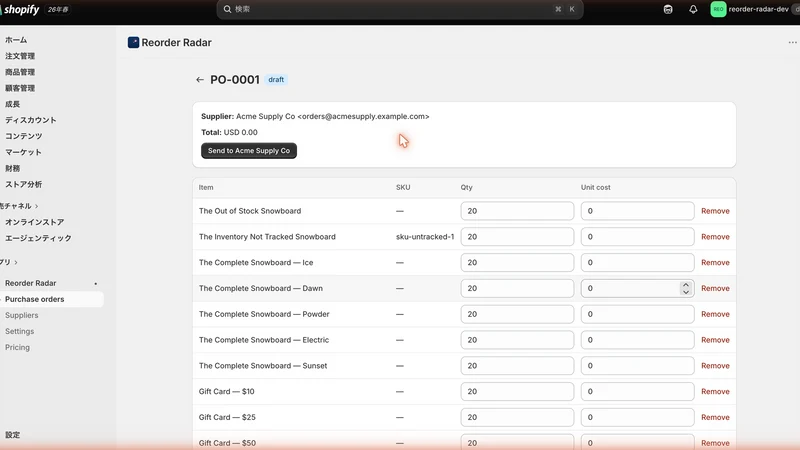800x450 pixels.
Task: Click the Reorder Radar app icon
Action: click(133, 42)
